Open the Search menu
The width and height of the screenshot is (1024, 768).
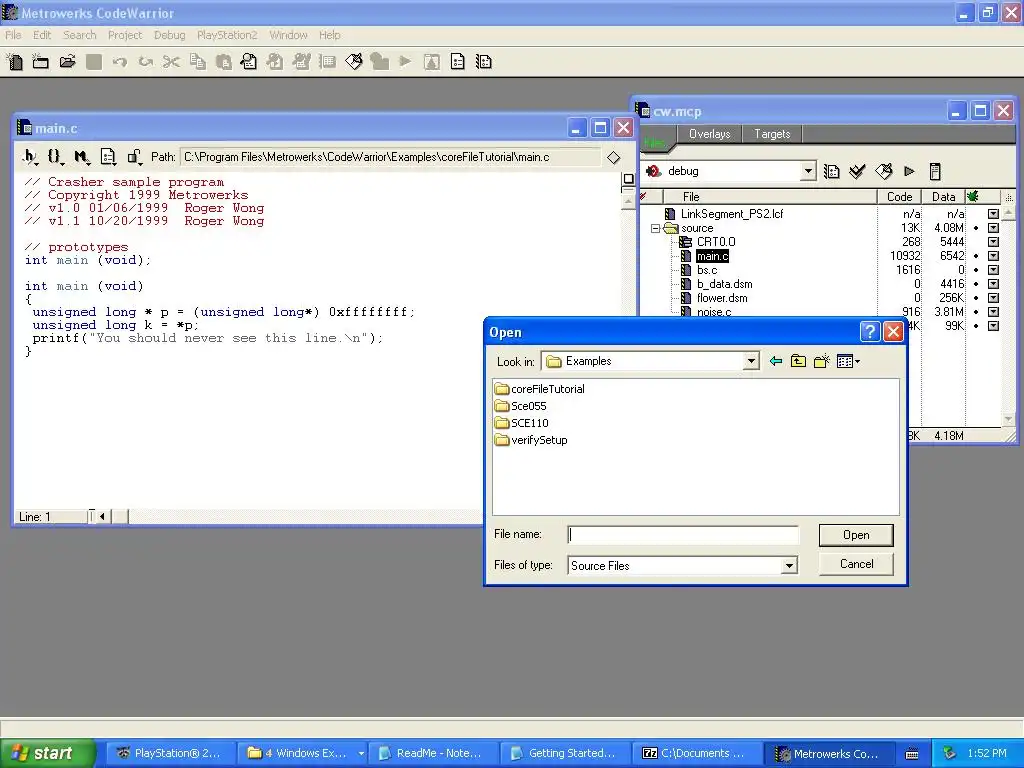pyautogui.click(x=80, y=35)
